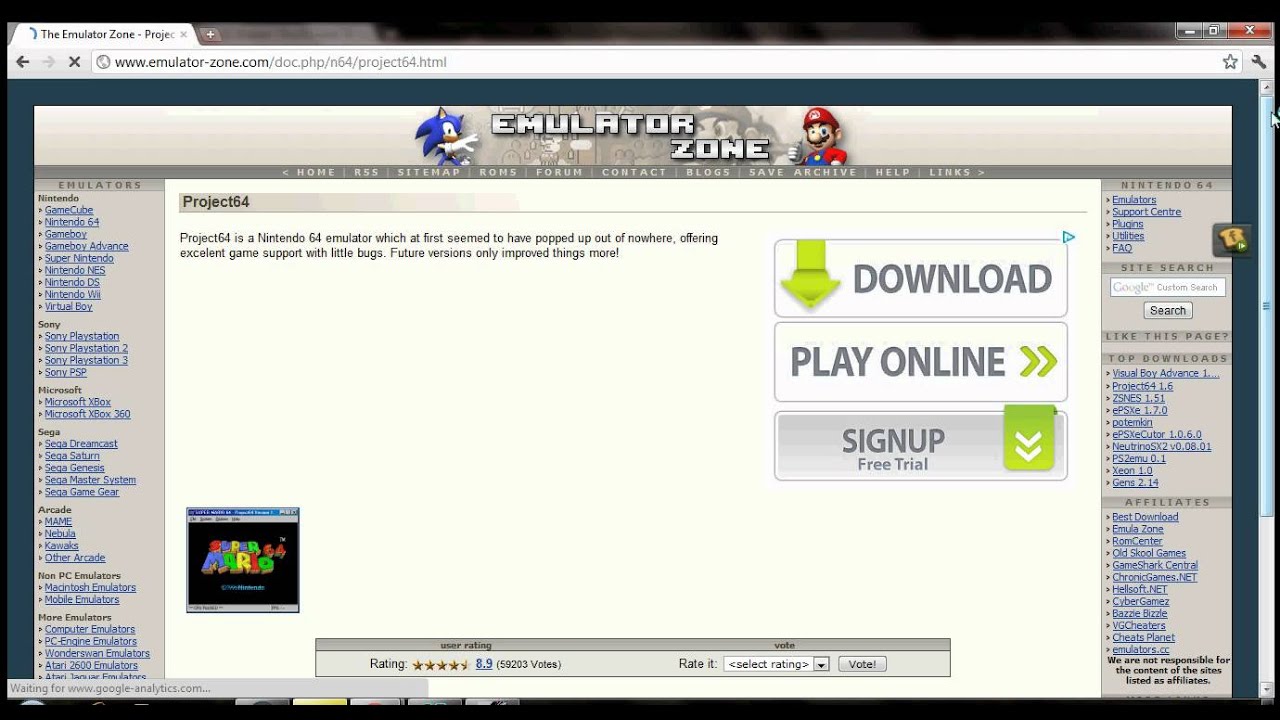This screenshot has height=720, width=1280.
Task: Click the AdChoices icon on the ad
Action: tap(1068, 237)
